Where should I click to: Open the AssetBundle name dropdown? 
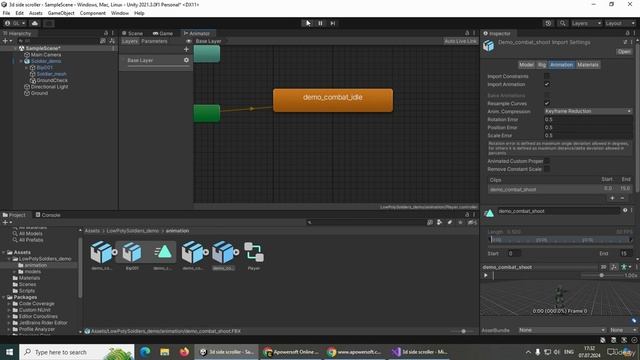click(562, 330)
